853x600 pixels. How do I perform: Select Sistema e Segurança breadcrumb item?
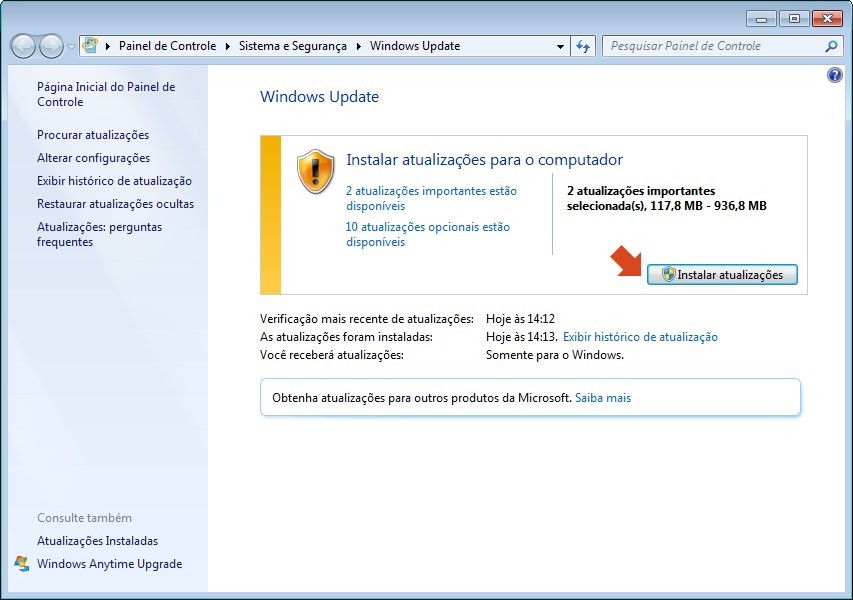click(x=292, y=46)
